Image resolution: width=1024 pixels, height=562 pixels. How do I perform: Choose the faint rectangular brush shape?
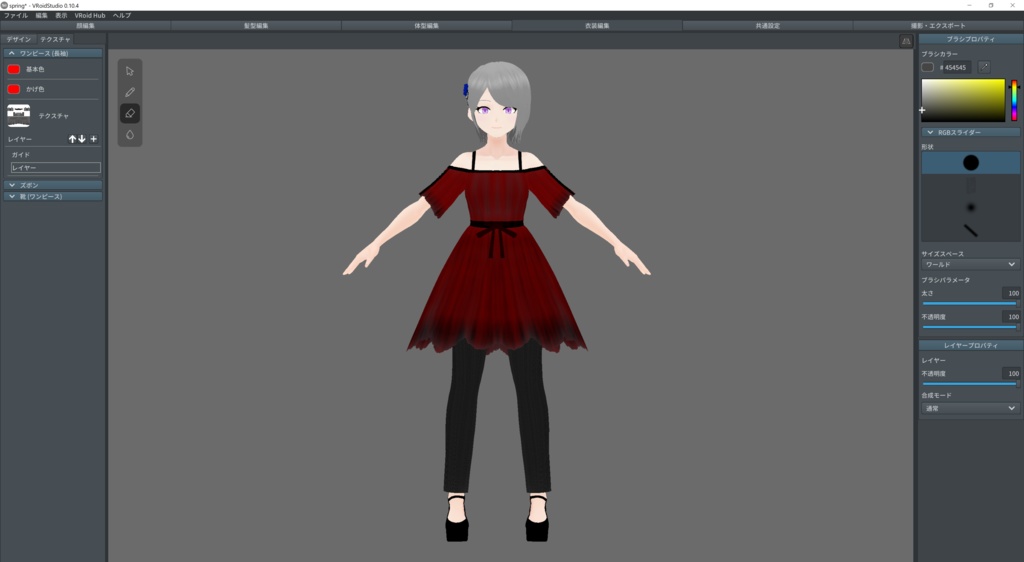point(970,185)
